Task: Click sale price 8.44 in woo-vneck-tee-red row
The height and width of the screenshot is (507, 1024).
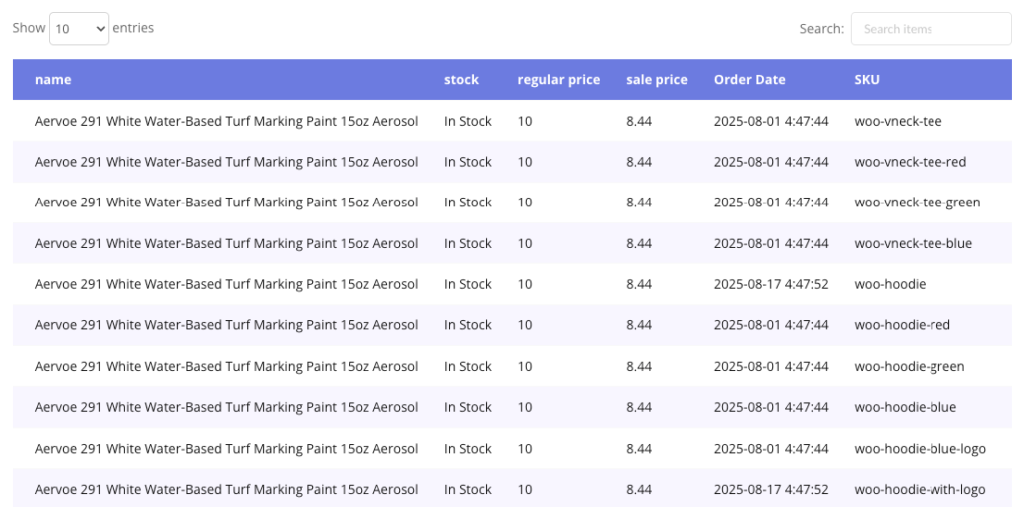Action: click(x=639, y=161)
